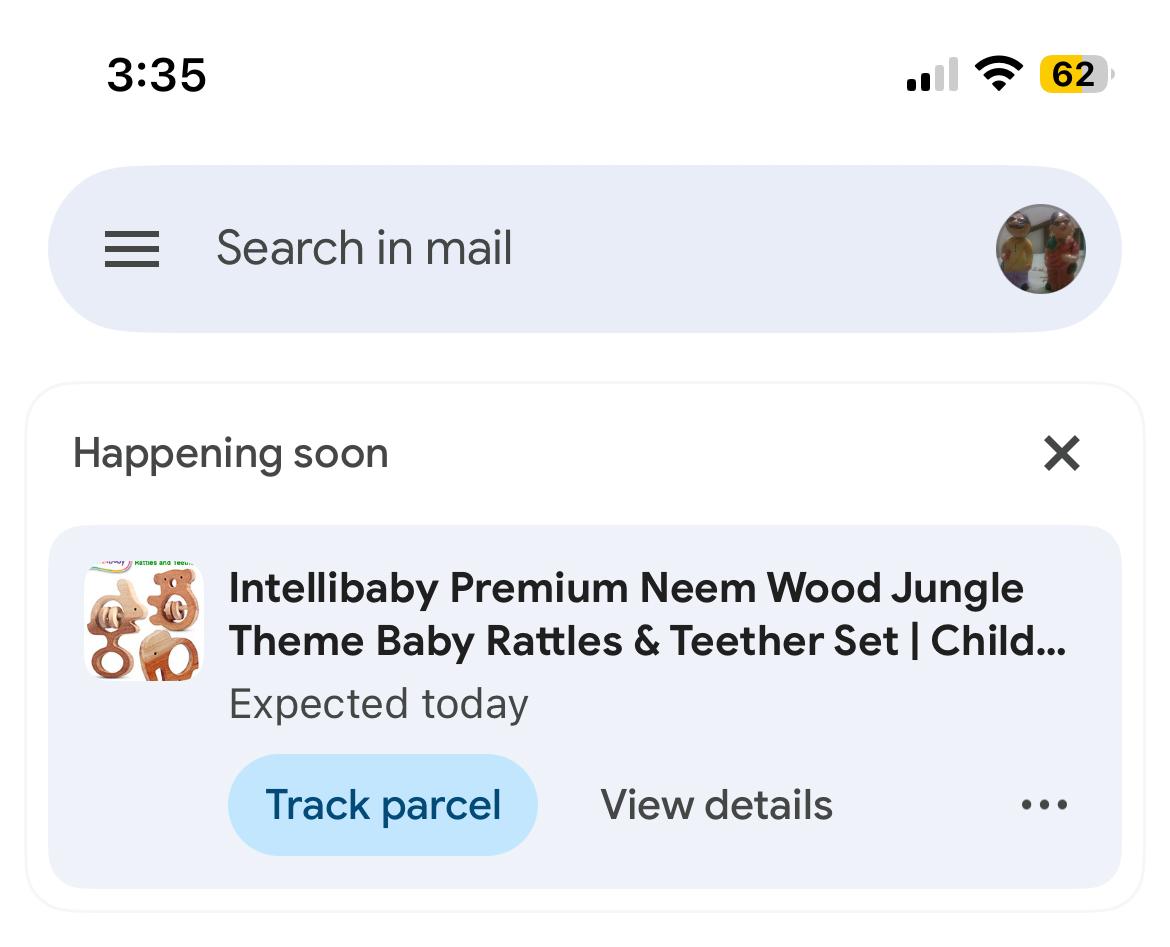Open more options three-dot menu
The image size is (1170, 947).
(x=1044, y=805)
